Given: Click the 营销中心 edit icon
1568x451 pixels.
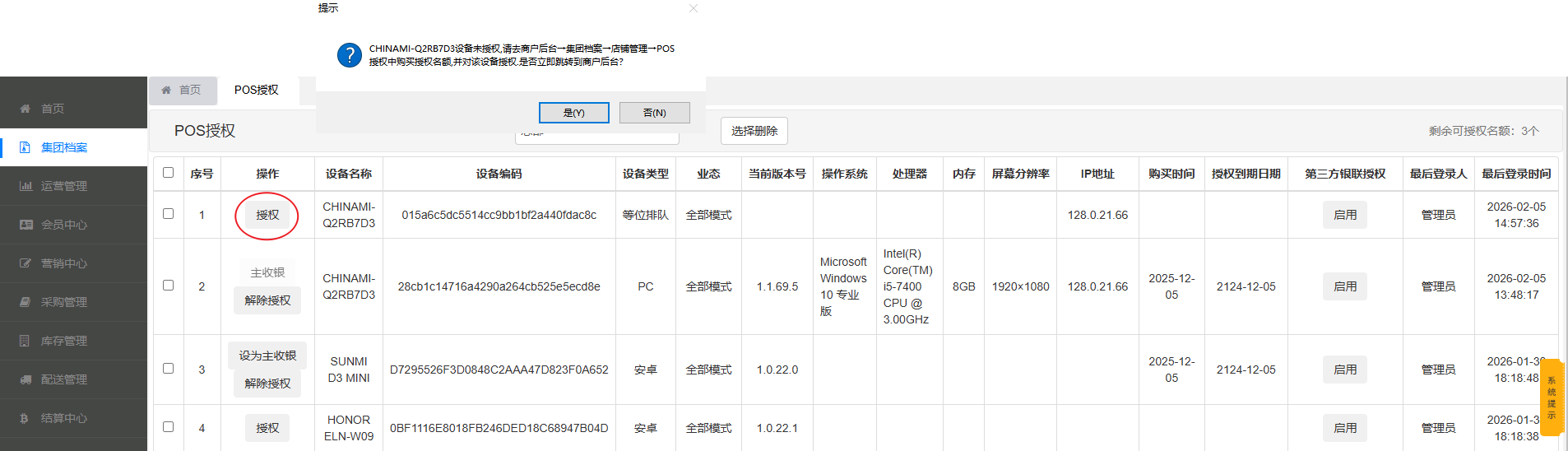Looking at the screenshot, I should 25,263.
